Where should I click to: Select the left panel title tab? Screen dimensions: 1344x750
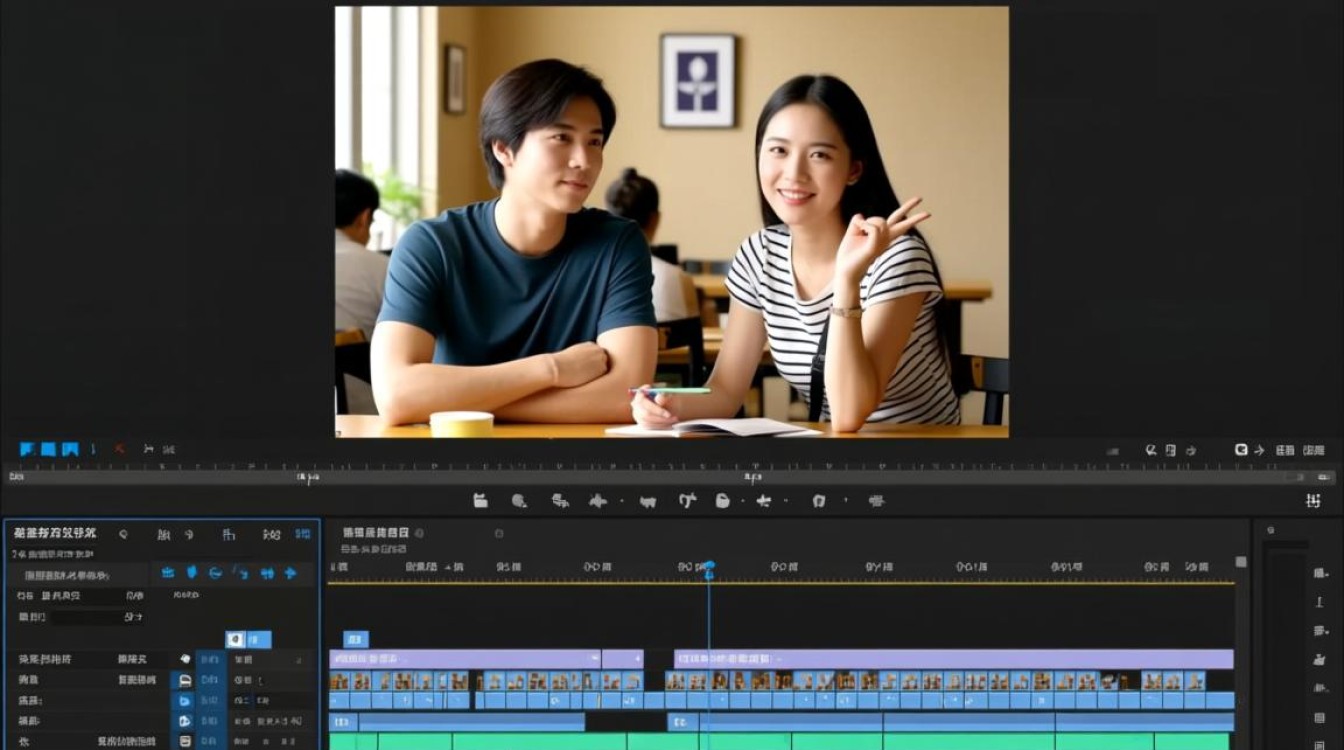(55, 534)
